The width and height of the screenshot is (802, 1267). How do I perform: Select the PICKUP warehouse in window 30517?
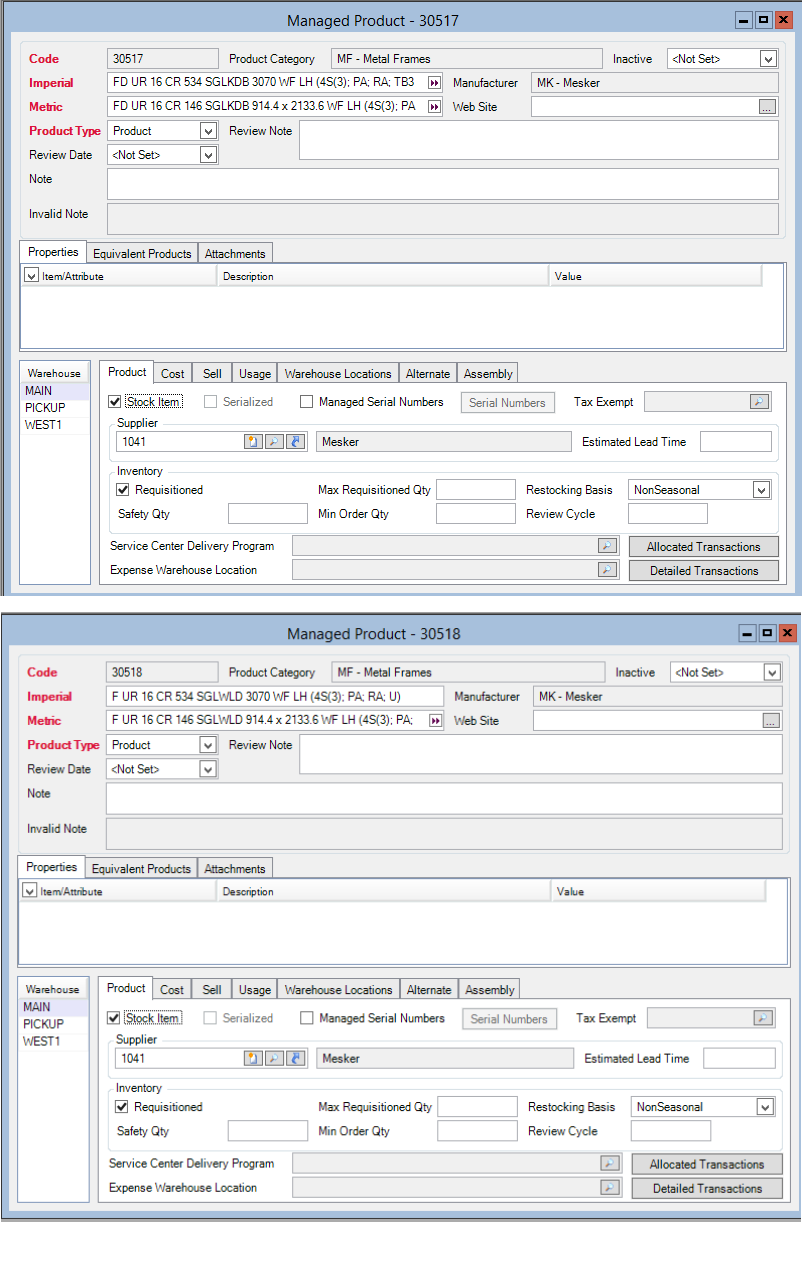tap(45, 408)
